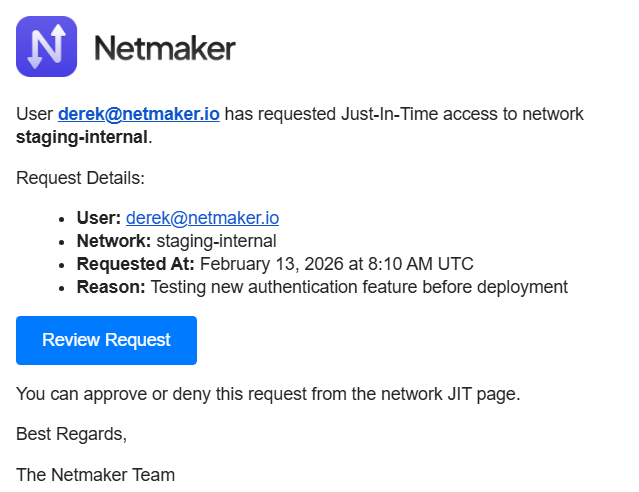Click the bullet point before the Reason entry
The height and width of the screenshot is (492, 639).
(x=63, y=288)
